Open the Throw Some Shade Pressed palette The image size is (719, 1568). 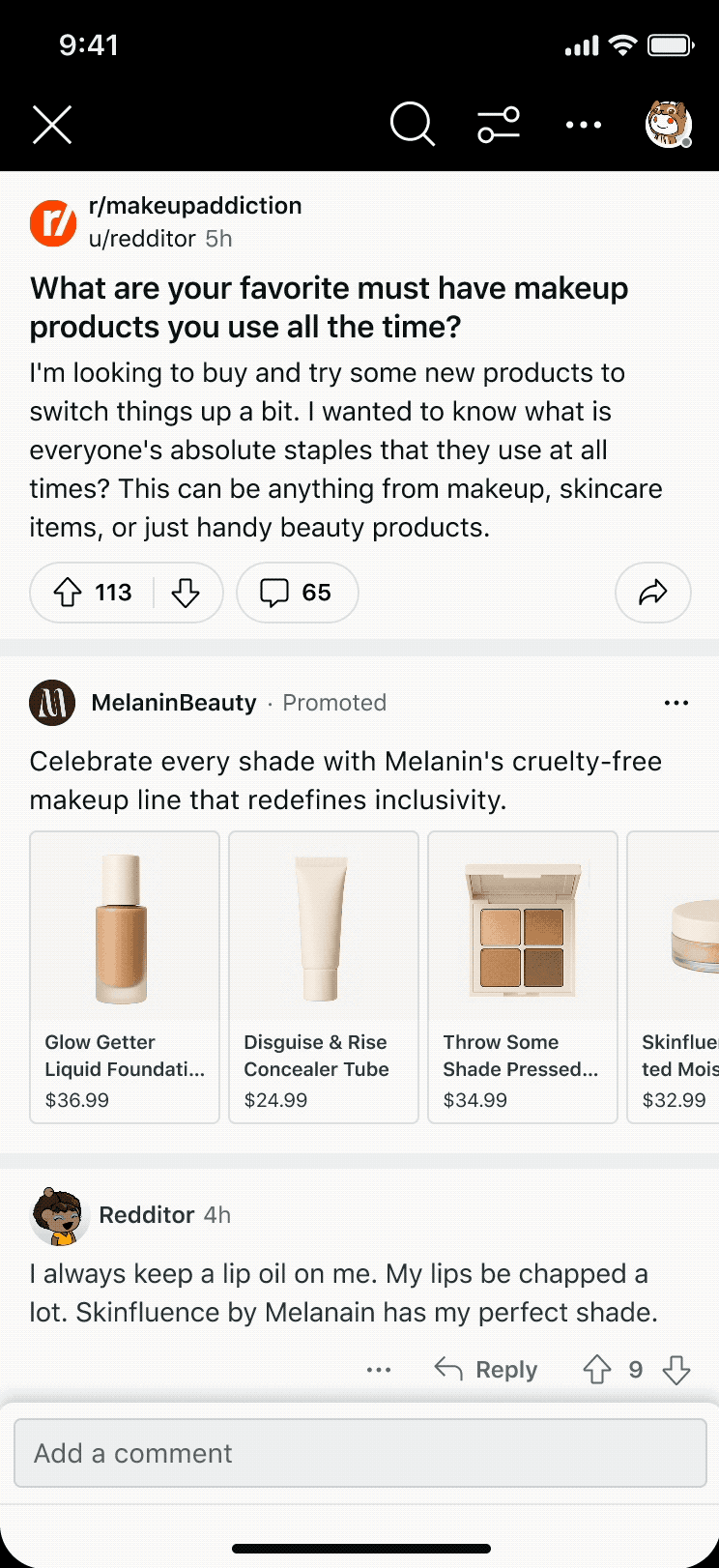click(522, 976)
